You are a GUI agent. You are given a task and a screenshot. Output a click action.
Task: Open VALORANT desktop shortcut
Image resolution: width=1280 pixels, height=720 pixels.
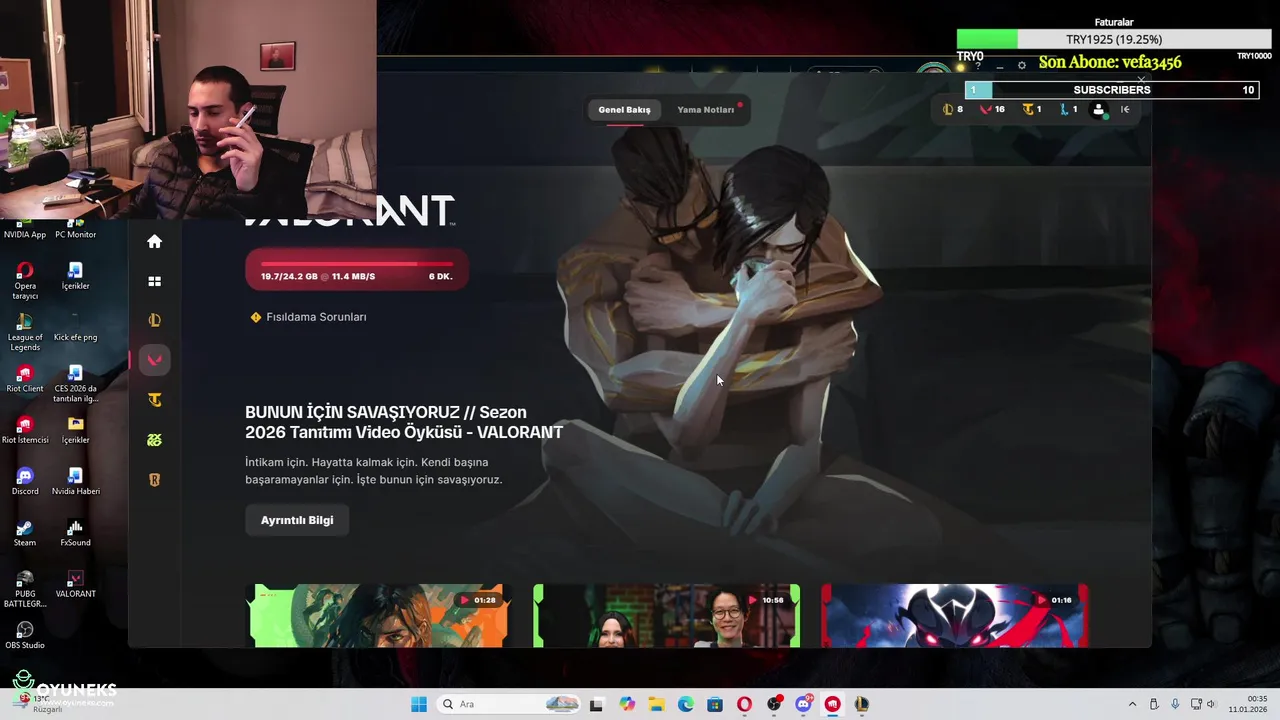pyautogui.click(x=75, y=586)
